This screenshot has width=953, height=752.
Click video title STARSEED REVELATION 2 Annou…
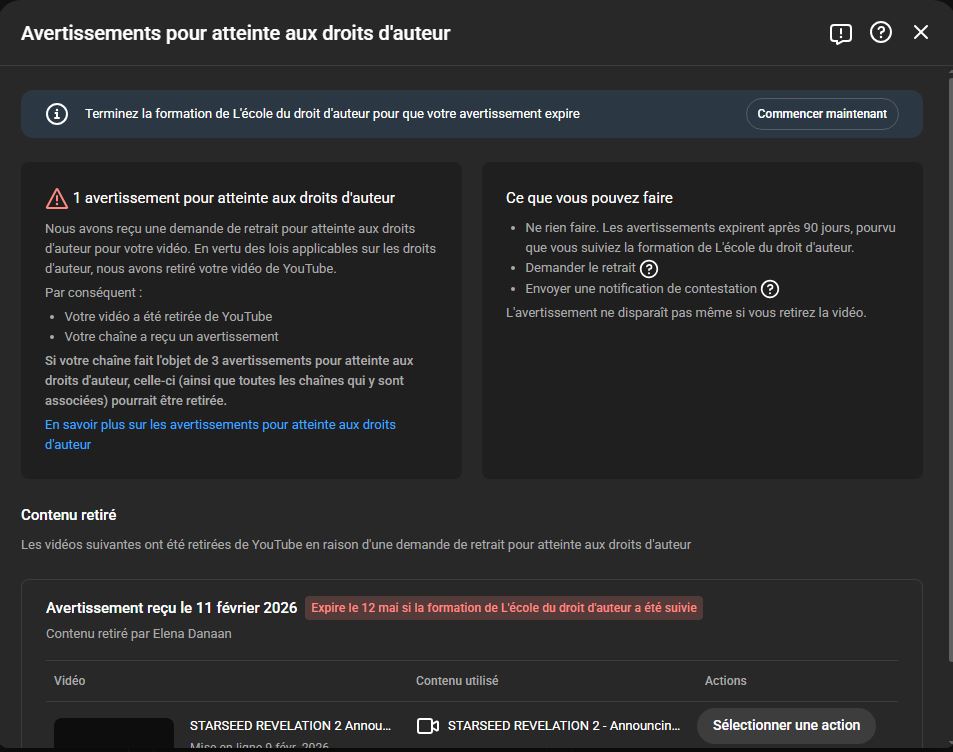290,726
